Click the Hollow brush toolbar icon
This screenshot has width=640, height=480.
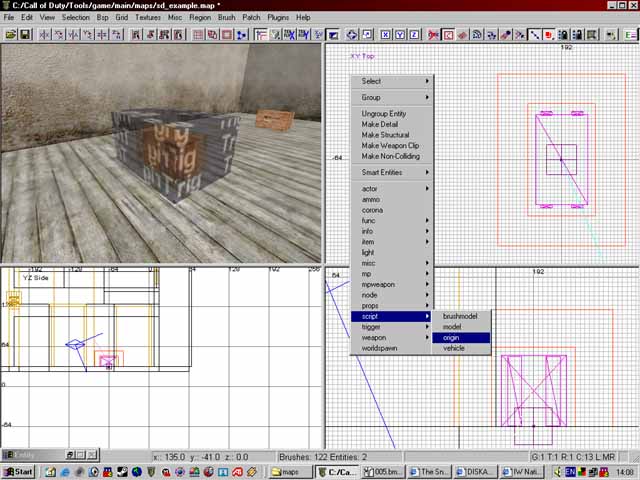[x=228, y=34]
